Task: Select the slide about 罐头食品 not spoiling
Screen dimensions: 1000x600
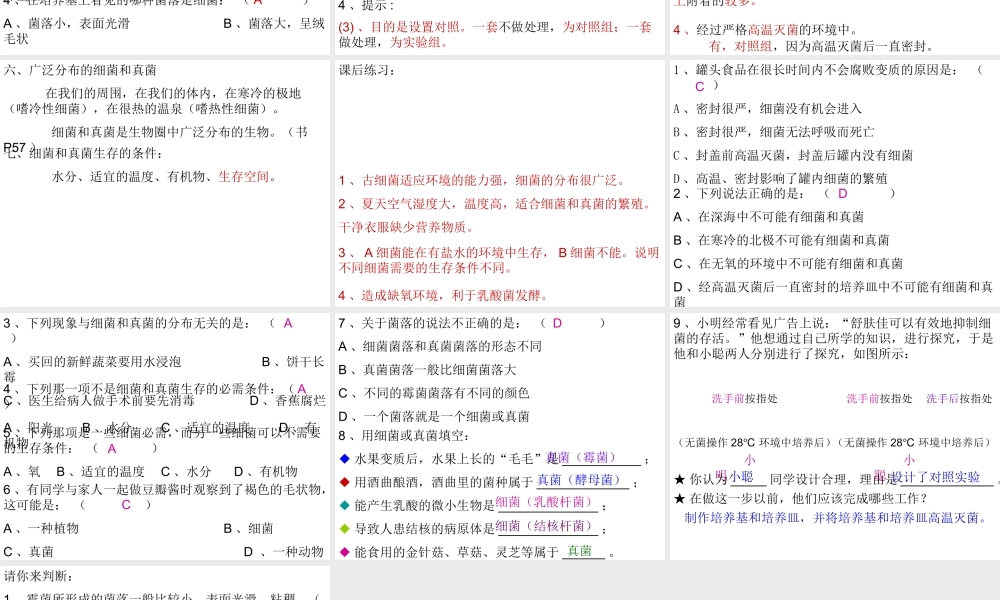Action: pos(833,183)
